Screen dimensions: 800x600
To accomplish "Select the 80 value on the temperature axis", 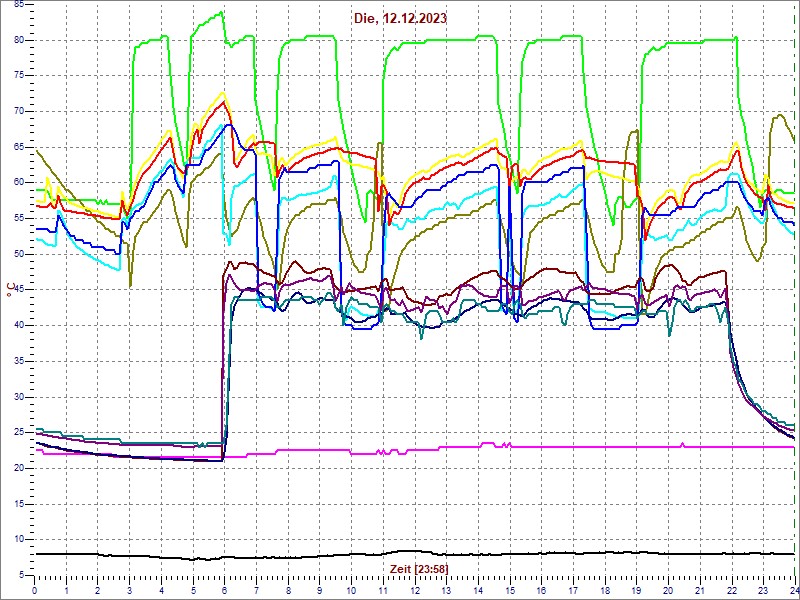I will 19,40.
